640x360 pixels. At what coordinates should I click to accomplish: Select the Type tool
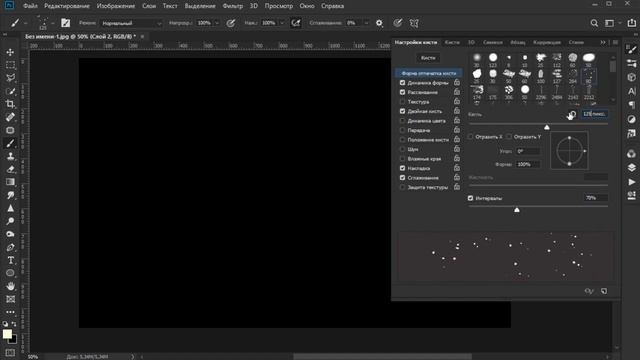coord(10,260)
